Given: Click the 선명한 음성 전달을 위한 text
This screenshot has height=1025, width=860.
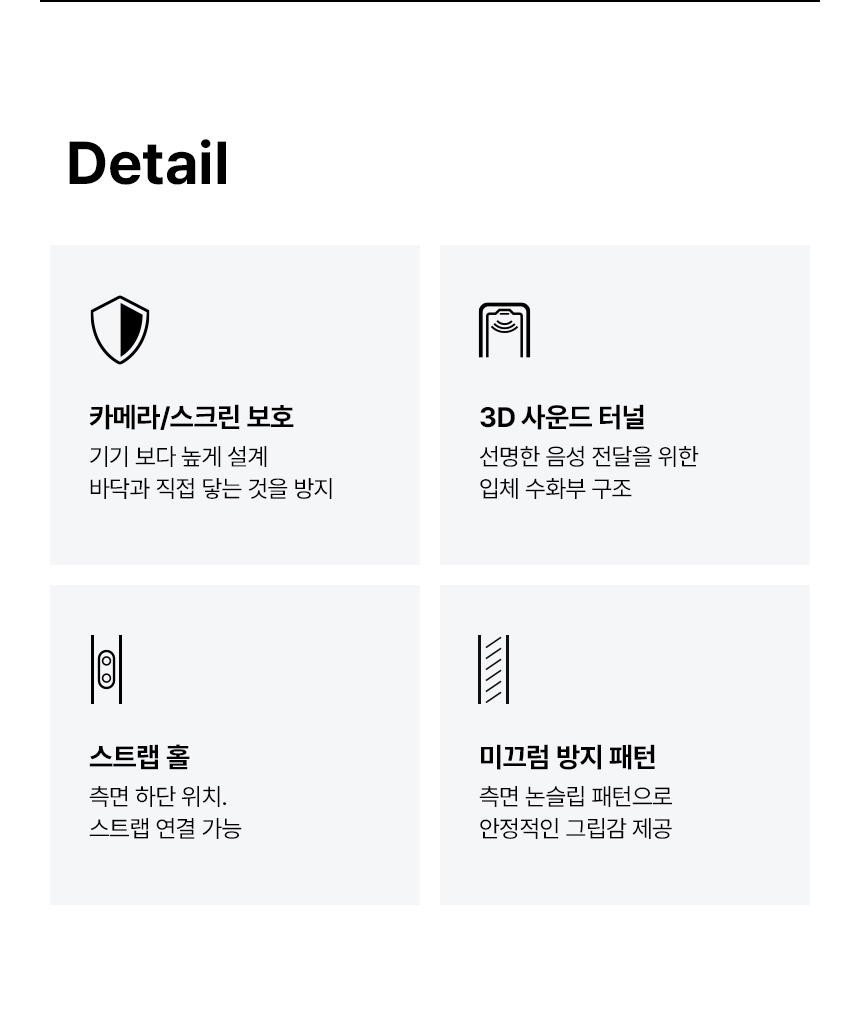Looking at the screenshot, I should tap(588, 457).
